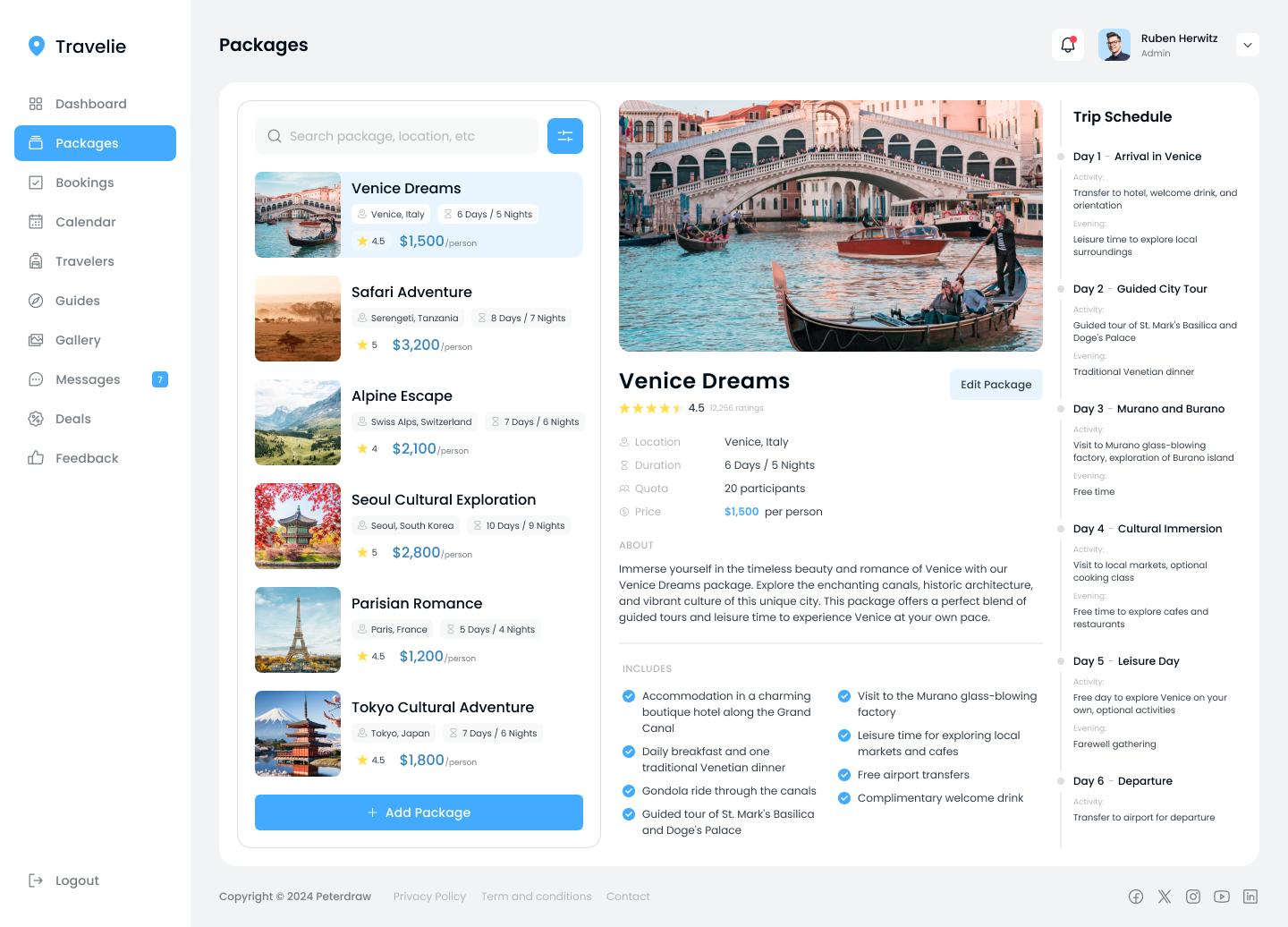The height and width of the screenshot is (927, 1288).
Task: Click the Dashboard icon in the sidebar
Action: 36,103
